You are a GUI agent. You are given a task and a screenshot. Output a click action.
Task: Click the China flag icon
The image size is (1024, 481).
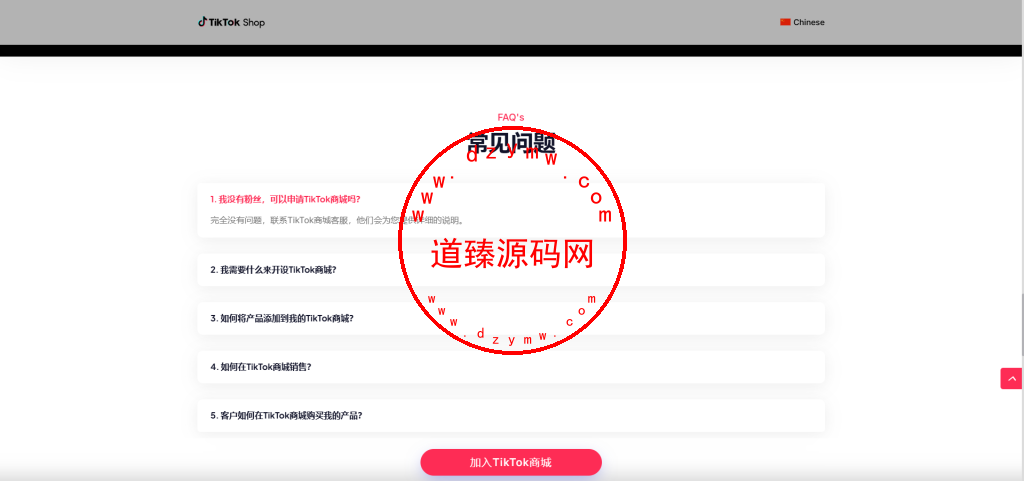coord(785,22)
